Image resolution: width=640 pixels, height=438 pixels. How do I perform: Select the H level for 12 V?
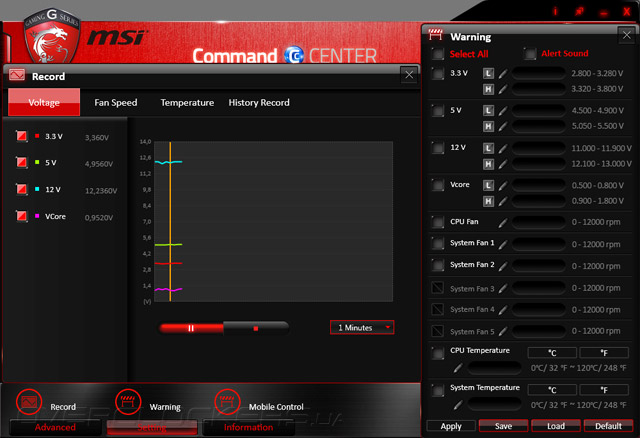point(488,164)
